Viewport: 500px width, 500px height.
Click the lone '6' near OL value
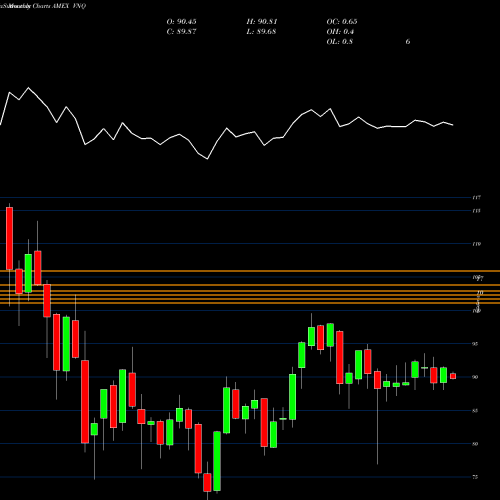[408, 42]
